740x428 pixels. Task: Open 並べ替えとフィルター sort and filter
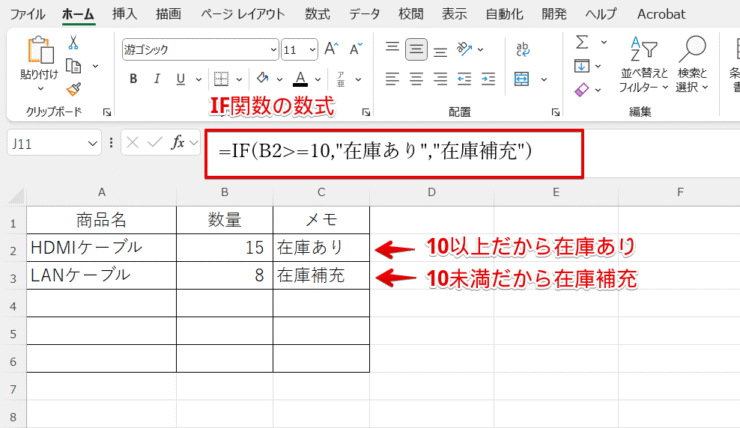pos(643,64)
